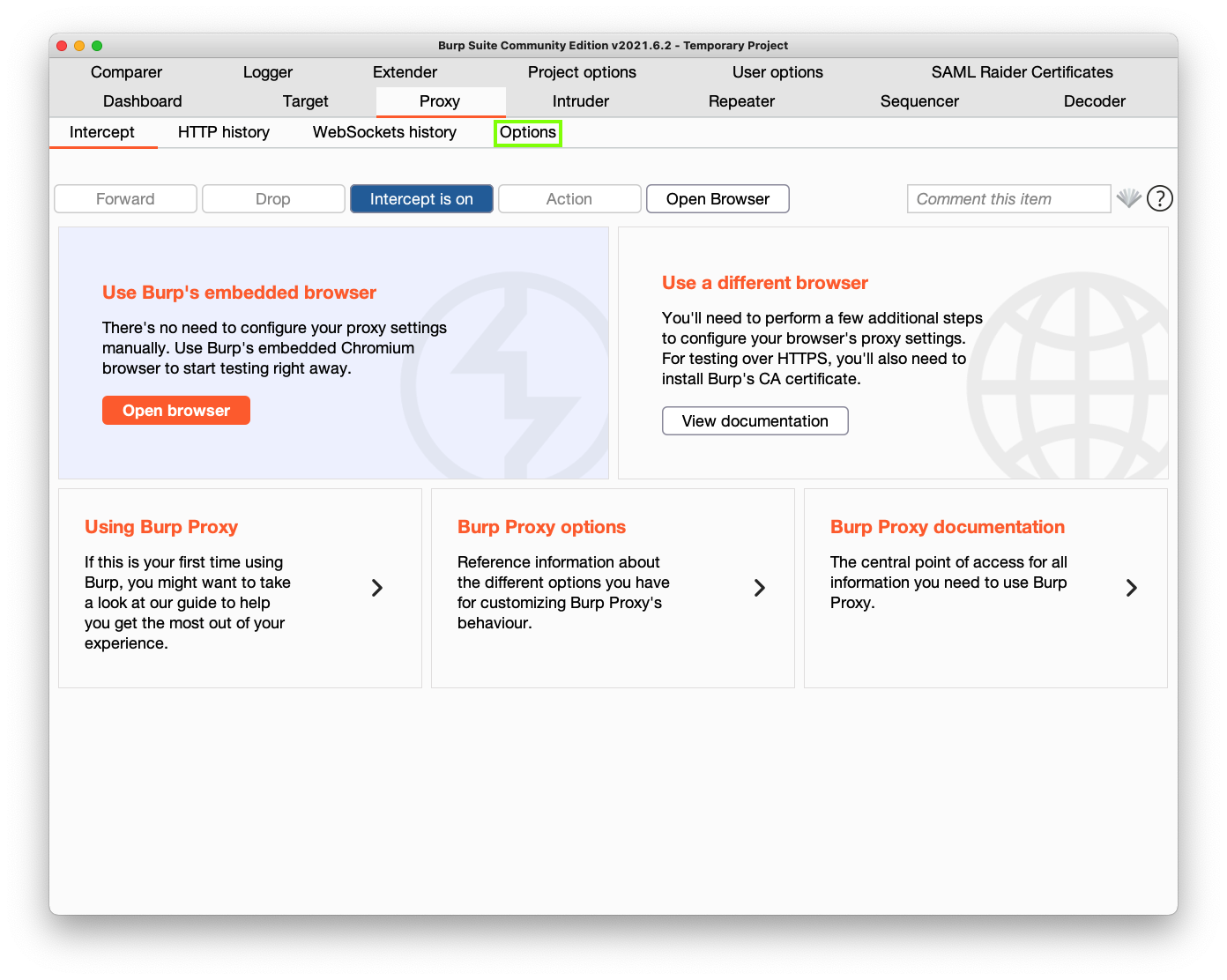
Task: Go to the Dashboard tab
Action: pos(143,101)
